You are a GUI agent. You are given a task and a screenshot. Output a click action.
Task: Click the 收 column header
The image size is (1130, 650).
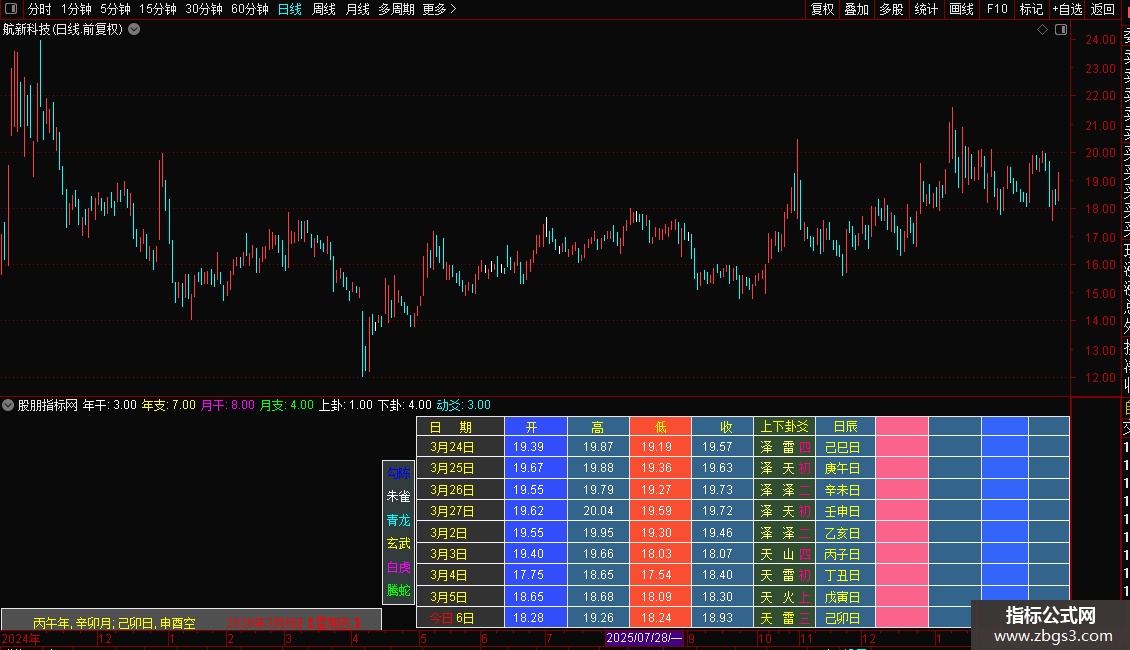[x=722, y=427]
